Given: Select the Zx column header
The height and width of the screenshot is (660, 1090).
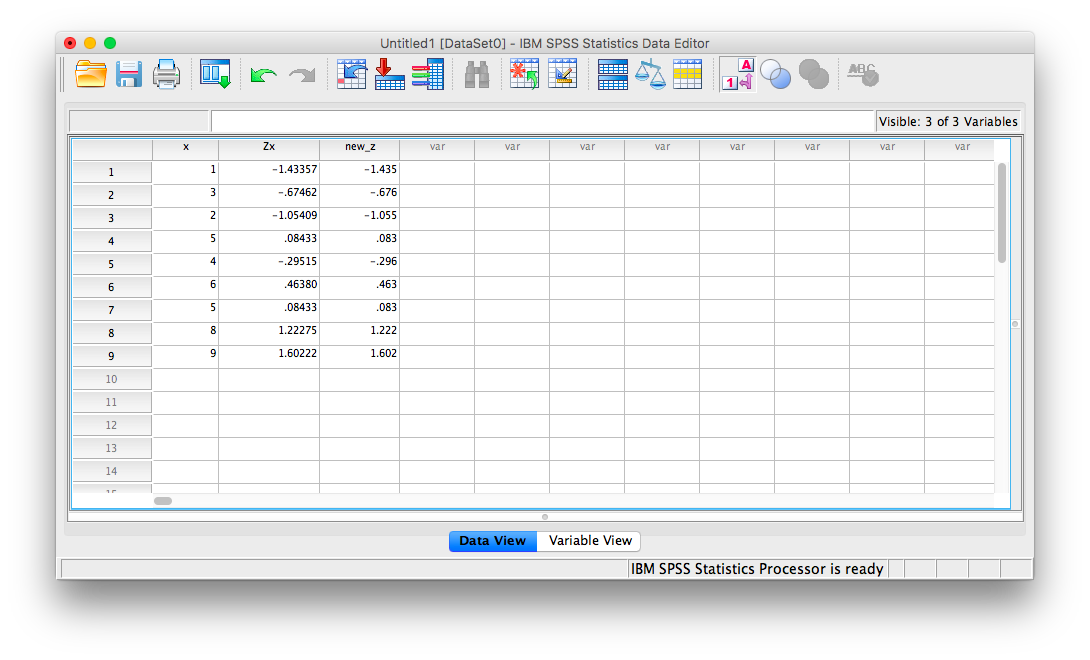Looking at the screenshot, I should pyautogui.click(x=268, y=147).
